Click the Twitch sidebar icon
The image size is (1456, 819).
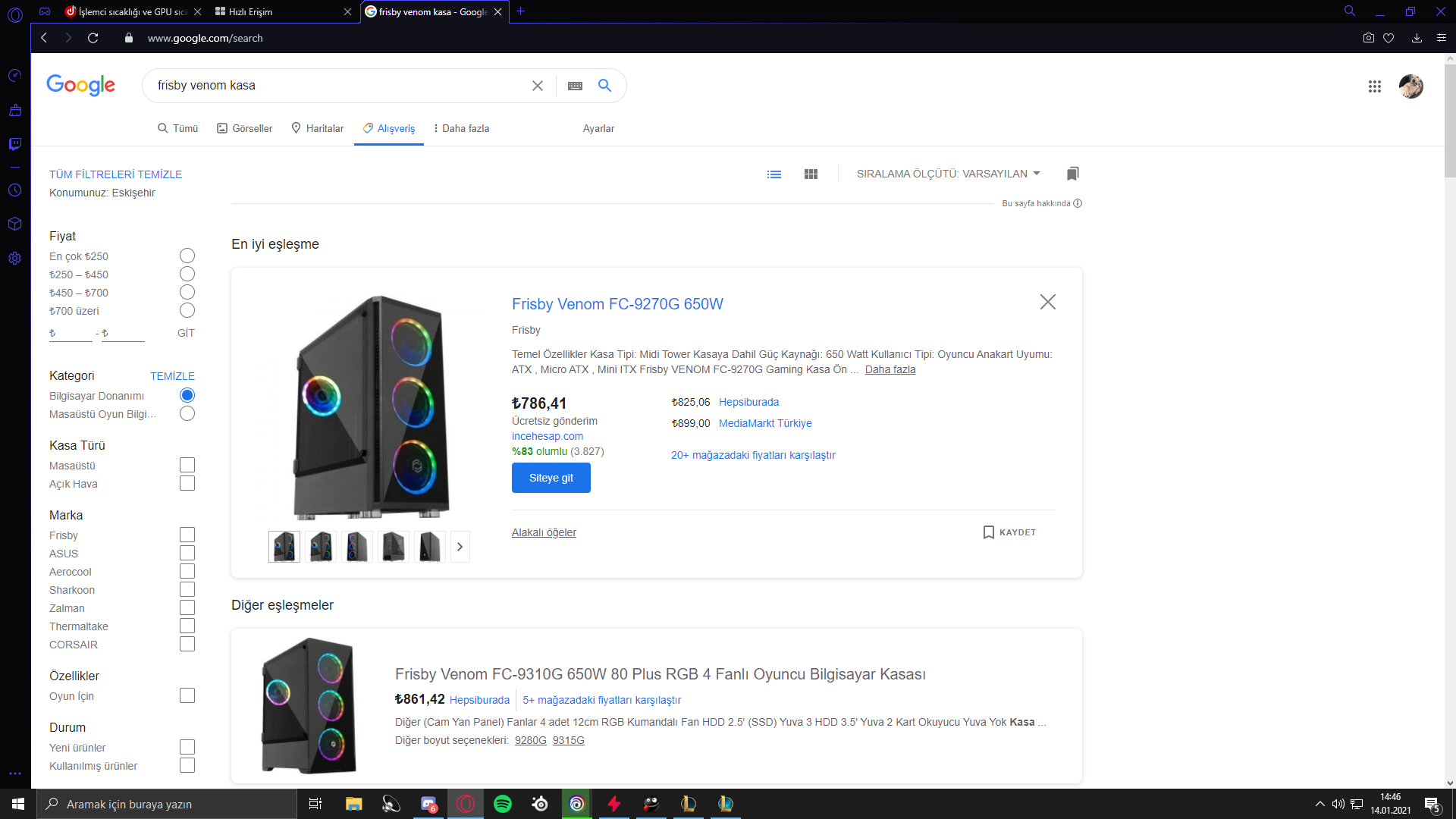click(15, 144)
